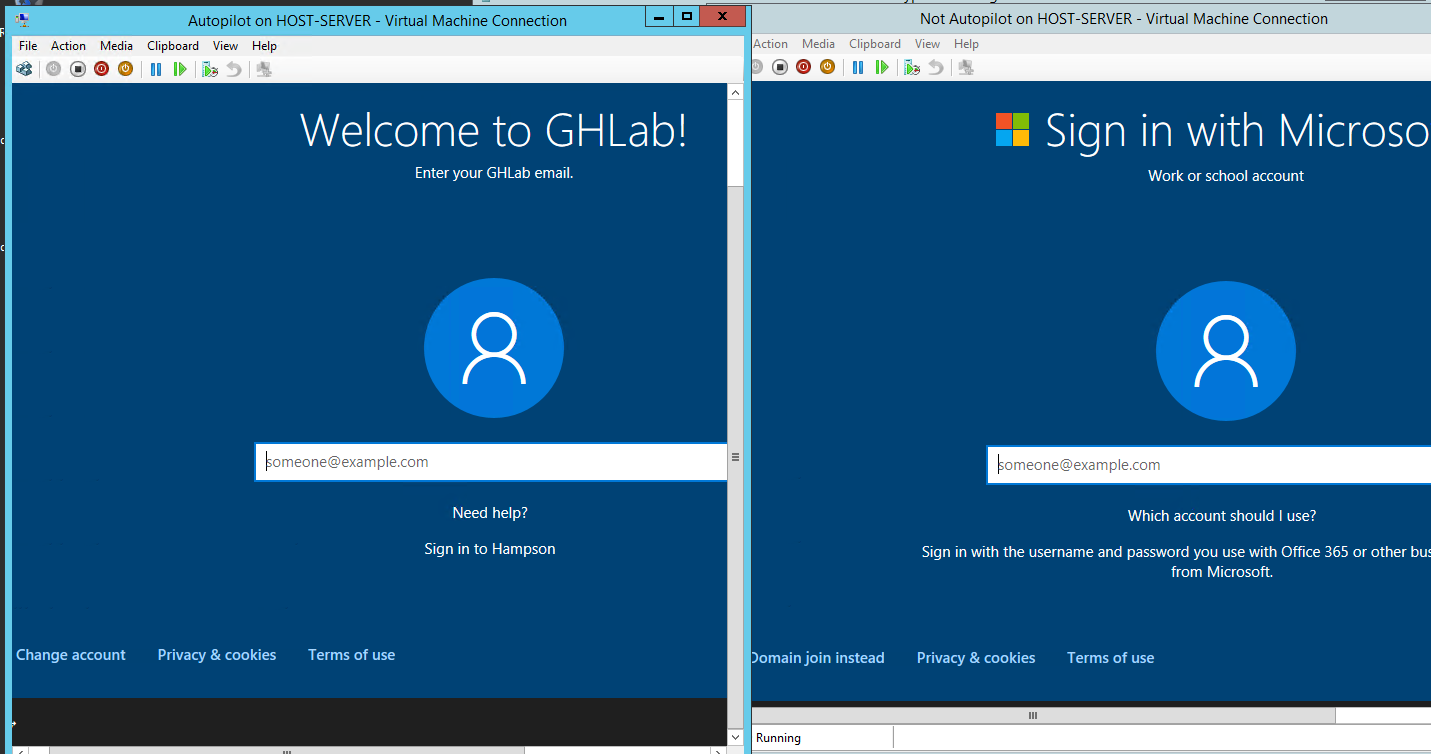The image size is (1431, 754).
Task: Click the Change account link
Action: click(x=70, y=654)
